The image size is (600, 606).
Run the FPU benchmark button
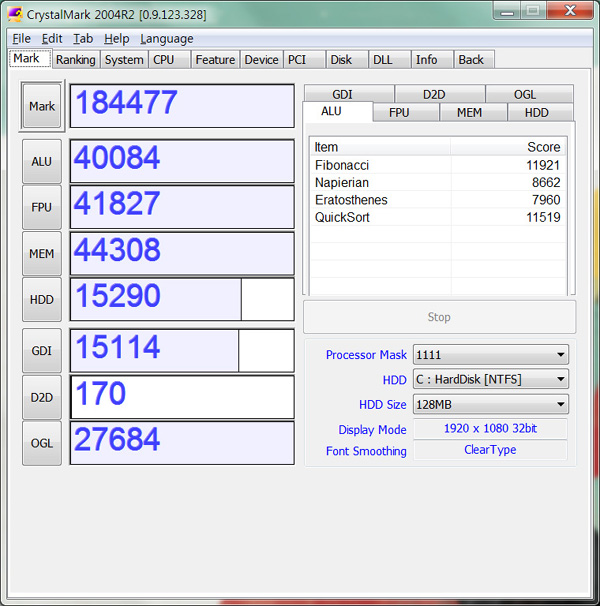point(42,207)
